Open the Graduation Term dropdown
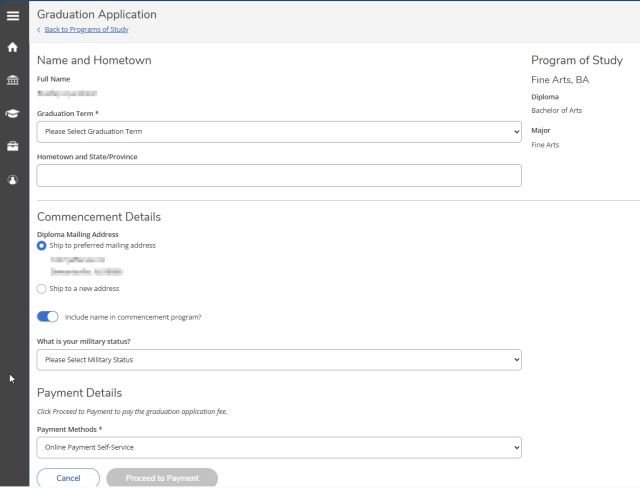Image resolution: width=640 pixels, height=488 pixels. pyautogui.click(x=279, y=132)
